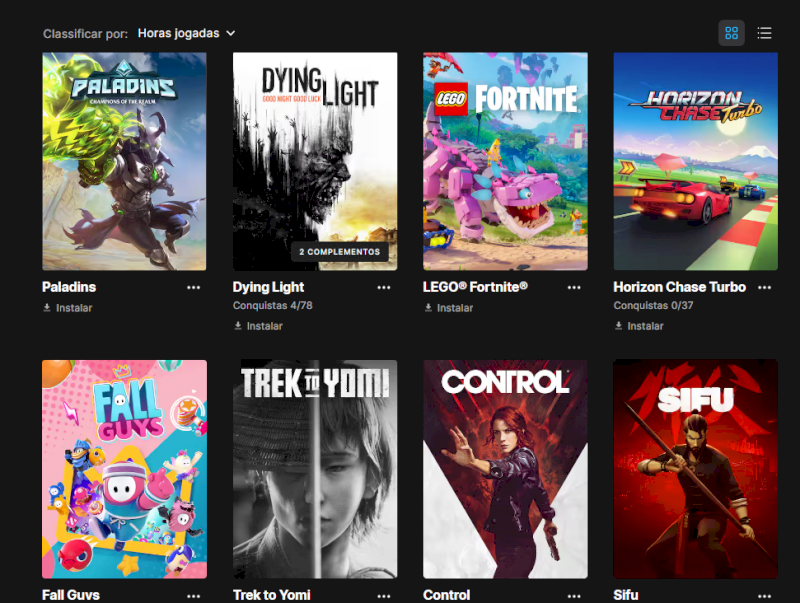Install Paladins
800x603 pixels.
point(67,308)
